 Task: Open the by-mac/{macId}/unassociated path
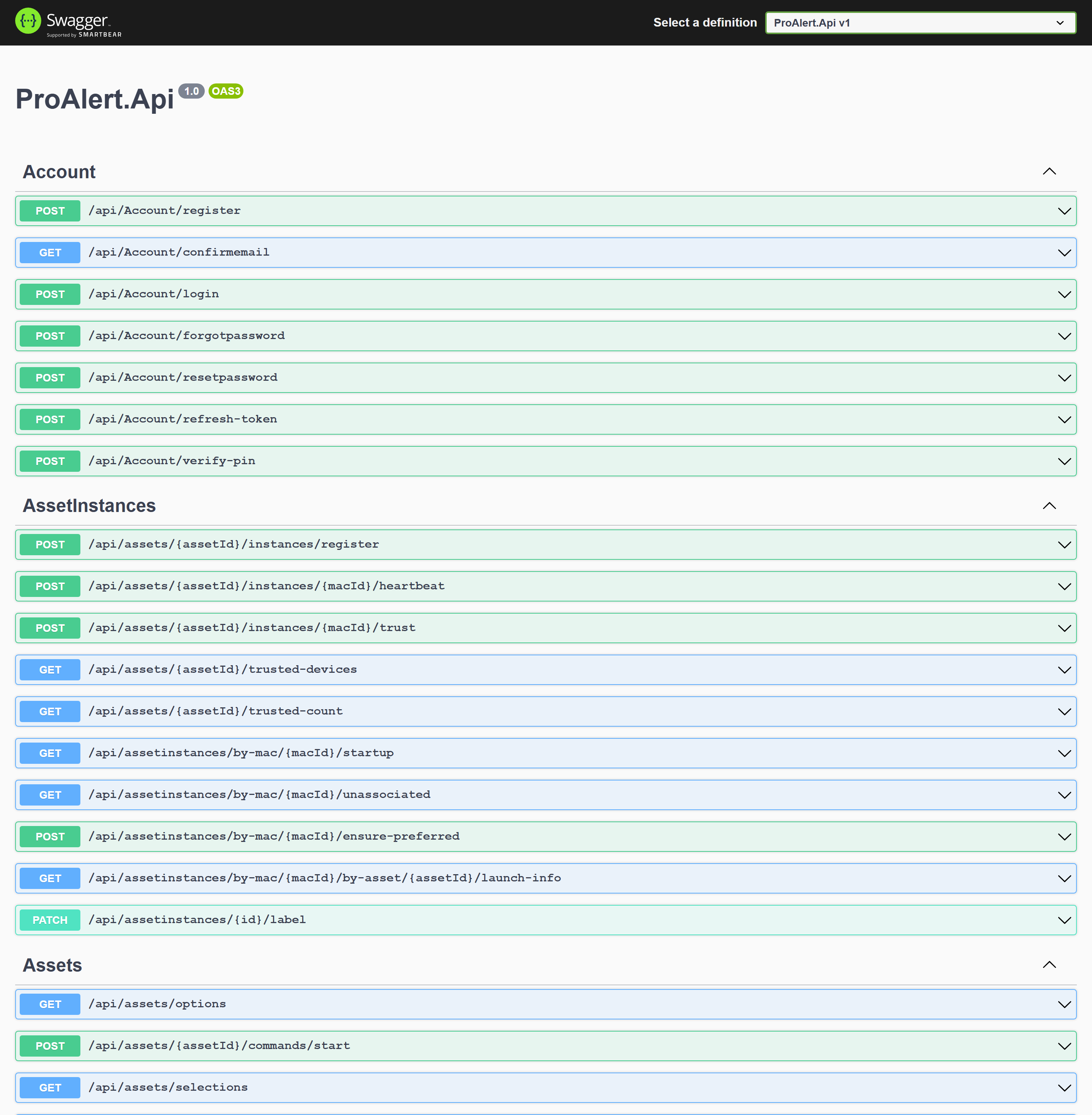pos(260,795)
